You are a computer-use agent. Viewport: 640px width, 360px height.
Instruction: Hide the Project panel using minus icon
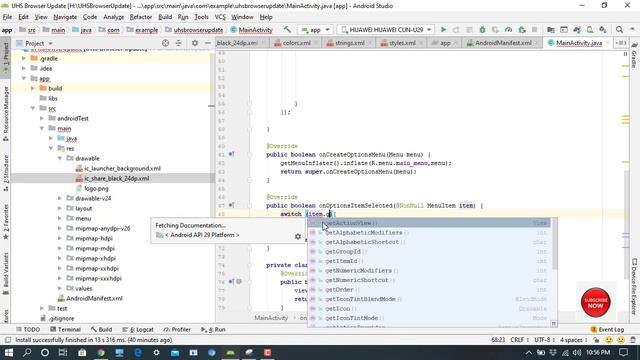tap(207, 43)
